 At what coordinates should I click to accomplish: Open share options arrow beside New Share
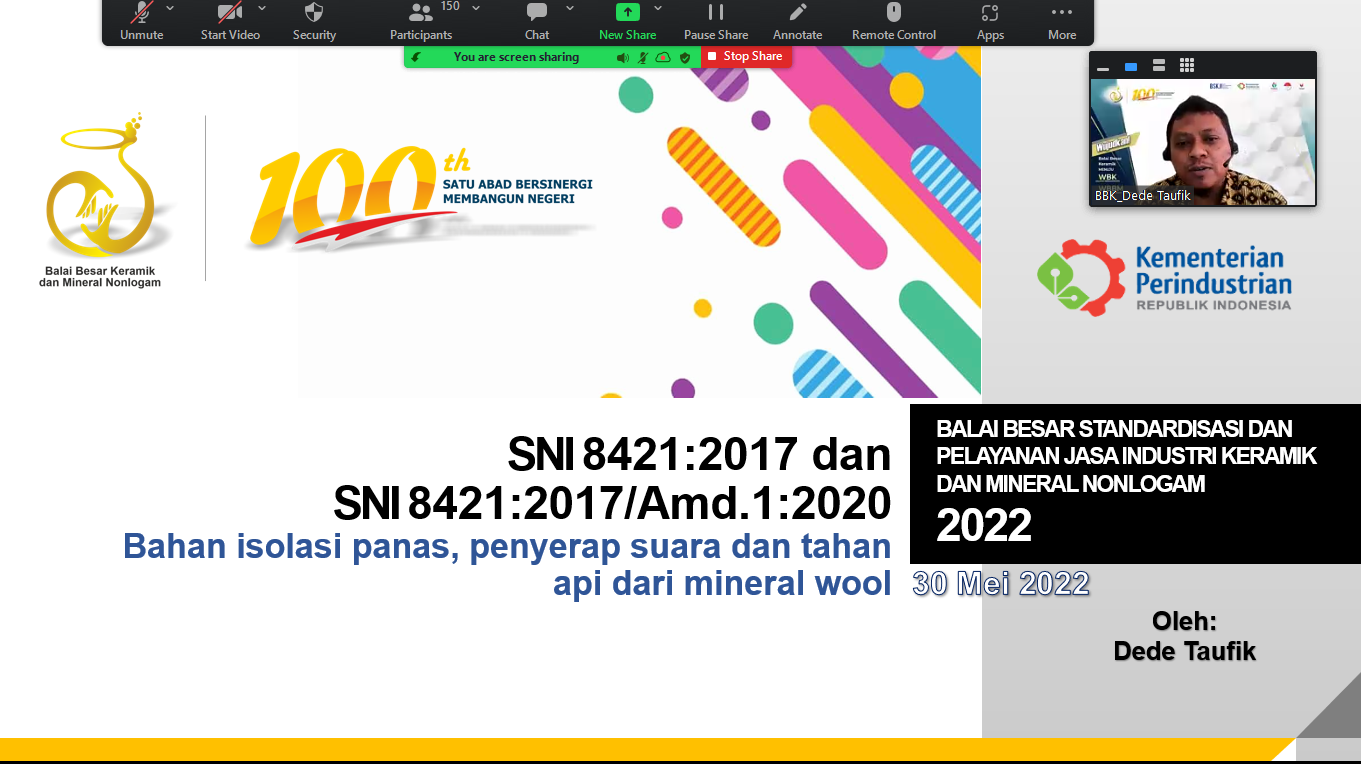(x=658, y=8)
